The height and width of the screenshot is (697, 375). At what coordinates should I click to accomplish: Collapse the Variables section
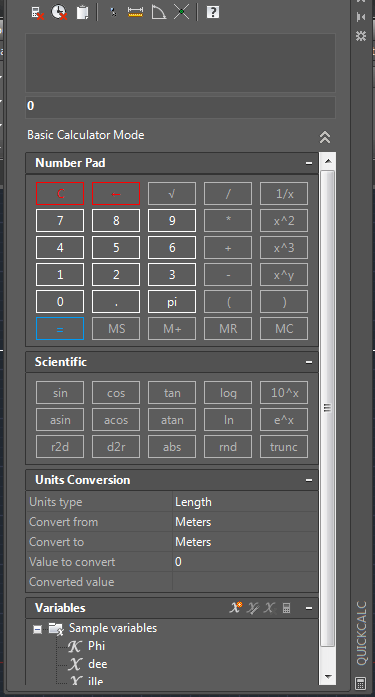point(309,608)
